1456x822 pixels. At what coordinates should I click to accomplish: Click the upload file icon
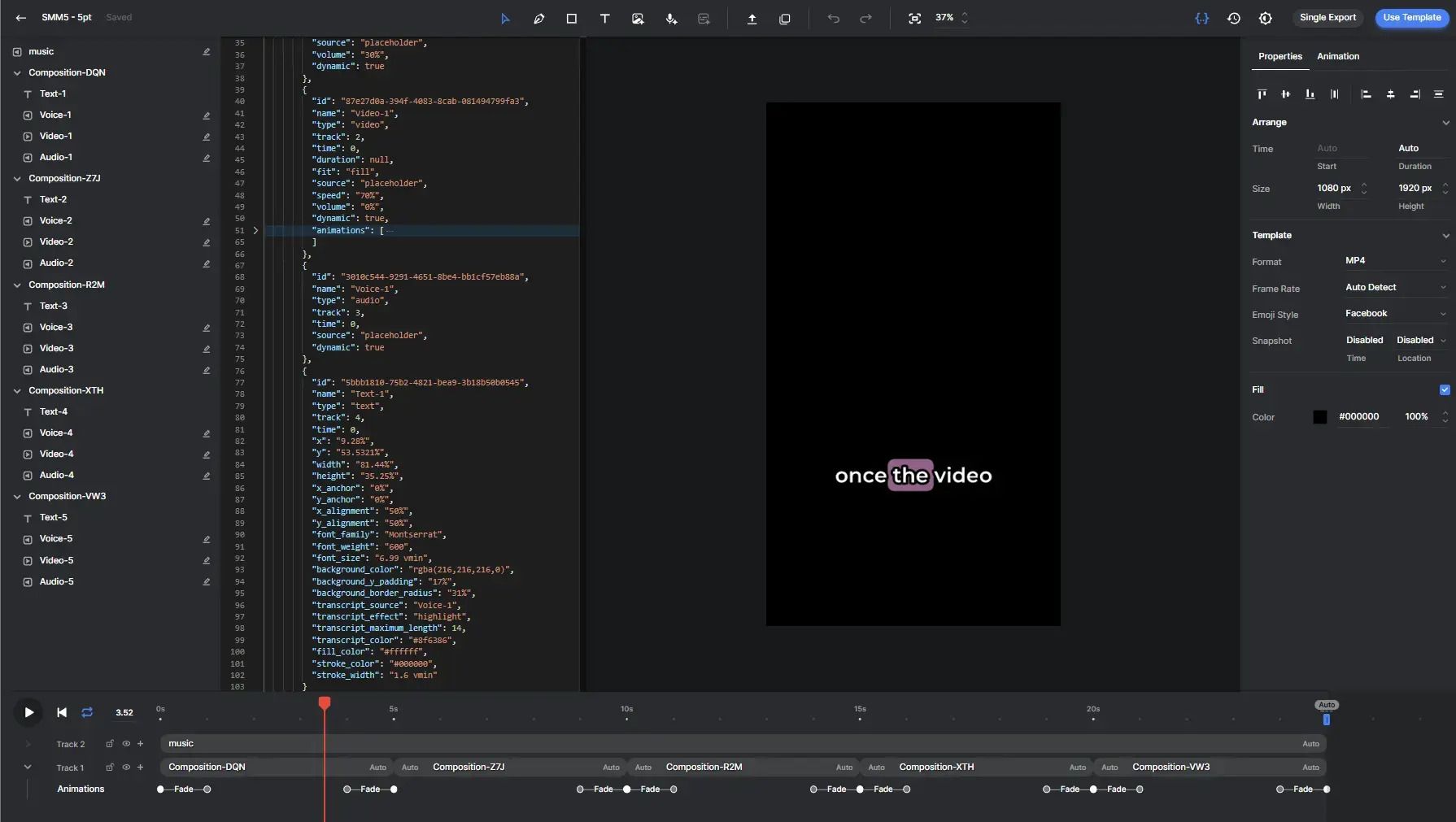752,19
